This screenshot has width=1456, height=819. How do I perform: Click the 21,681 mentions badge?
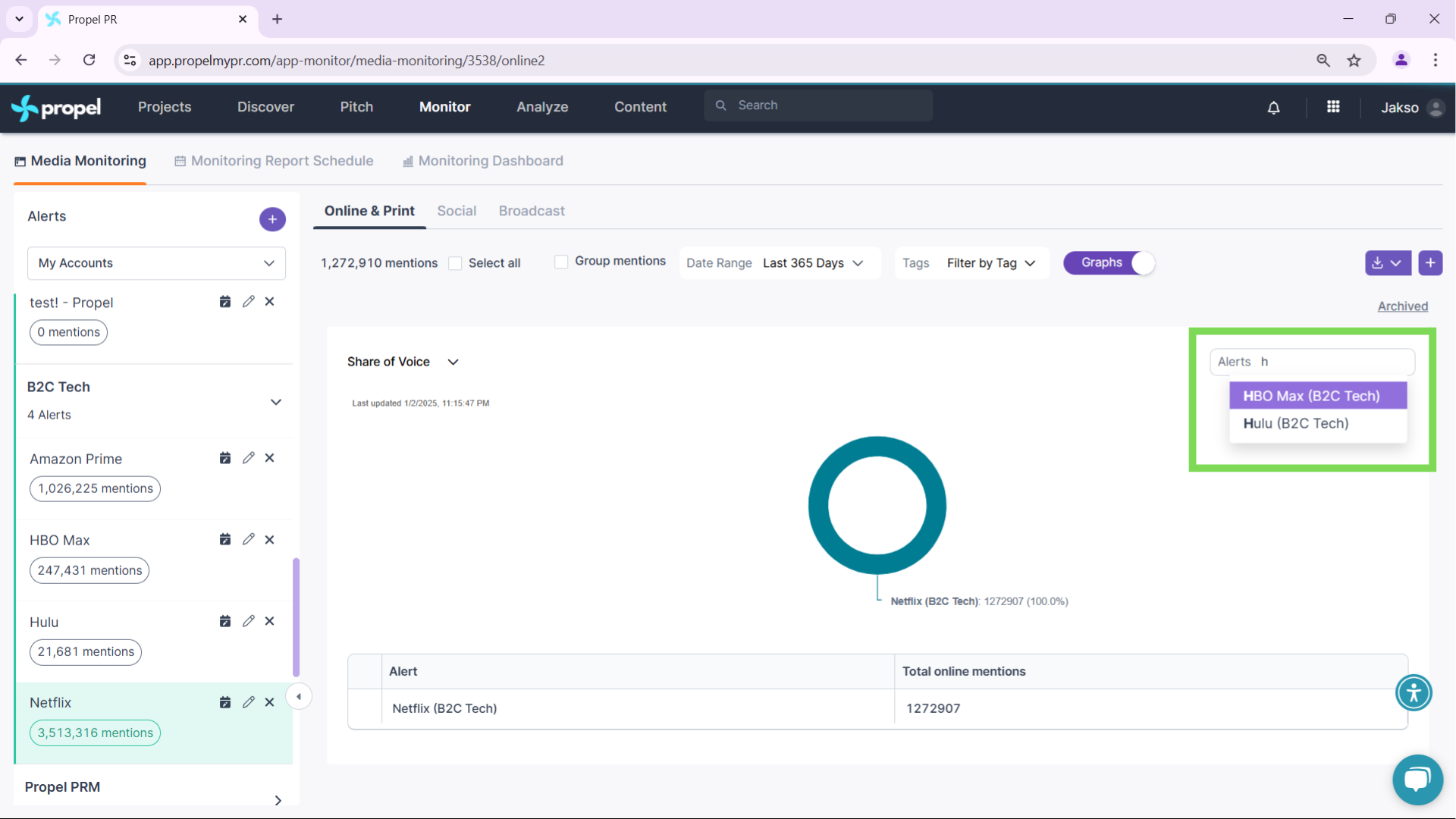point(86,652)
